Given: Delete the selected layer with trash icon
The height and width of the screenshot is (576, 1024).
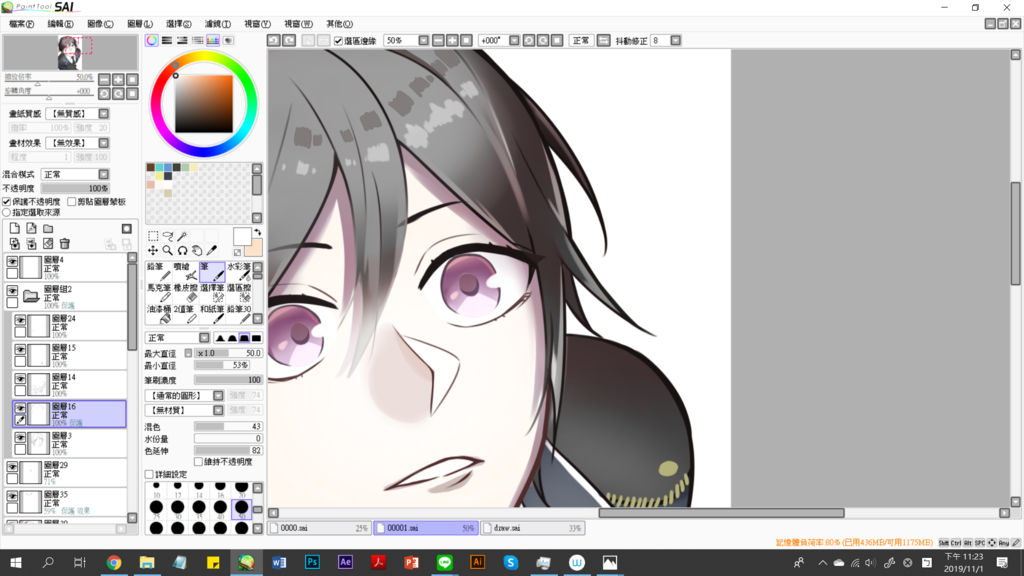Looking at the screenshot, I should pyautogui.click(x=65, y=244).
